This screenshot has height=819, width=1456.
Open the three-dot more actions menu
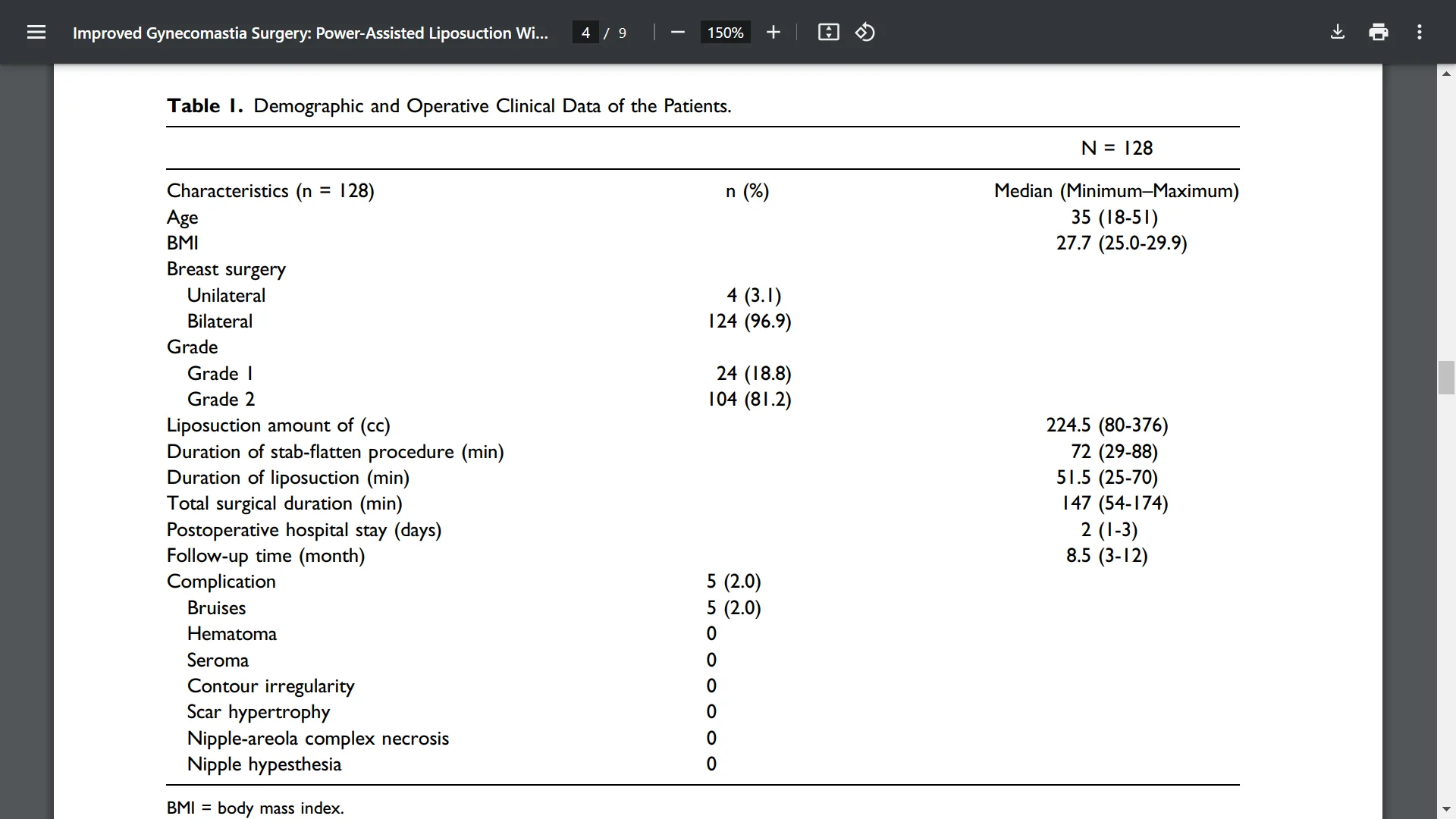click(1420, 32)
